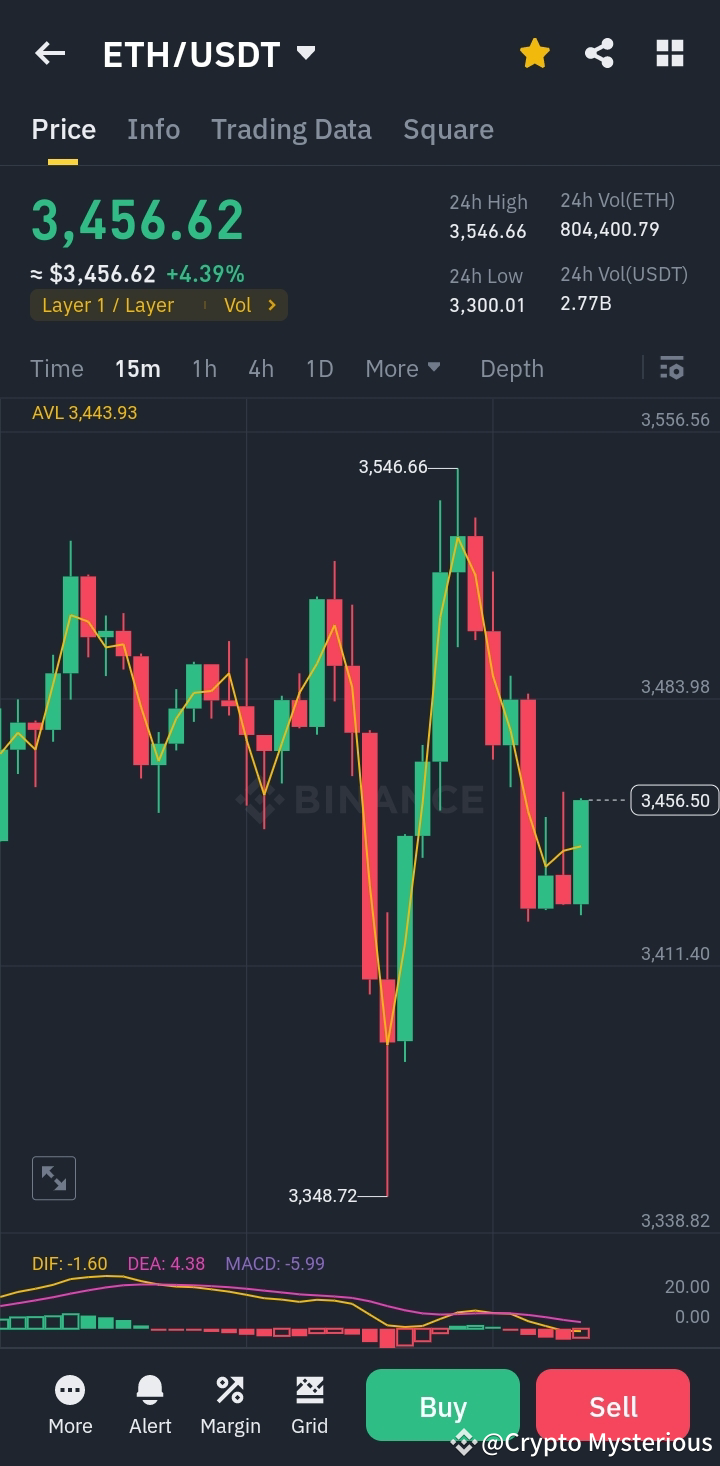This screenshot has height=1466, width=720.
Task: Toggle ETH/USDT as favorite via star
Action: (535, 53)
